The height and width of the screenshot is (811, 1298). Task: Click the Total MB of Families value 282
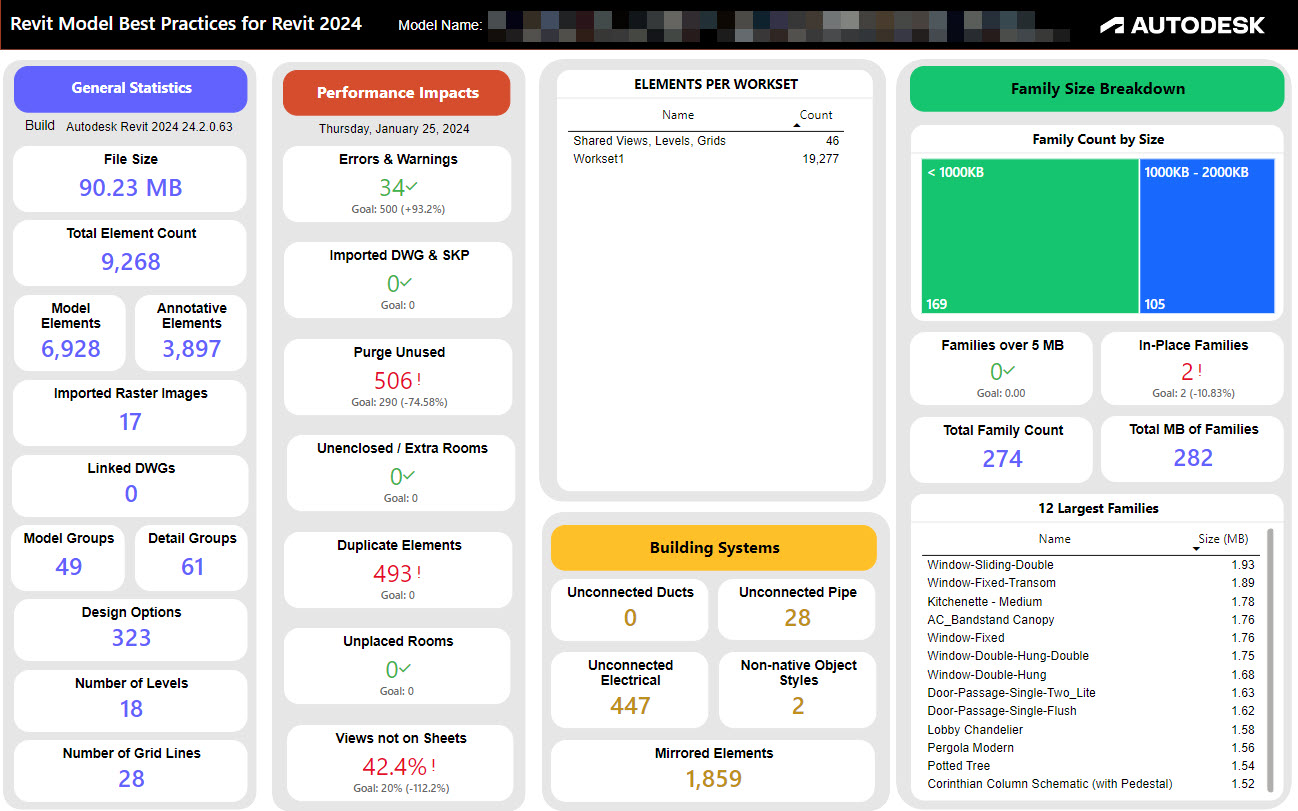(1193, 458)
